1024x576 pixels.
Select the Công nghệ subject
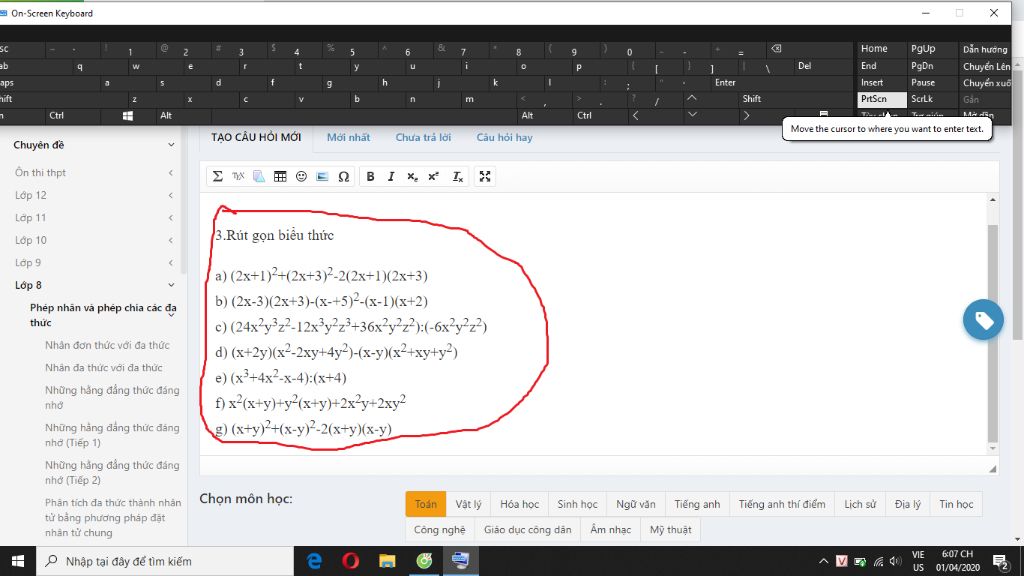pos(440,530)
